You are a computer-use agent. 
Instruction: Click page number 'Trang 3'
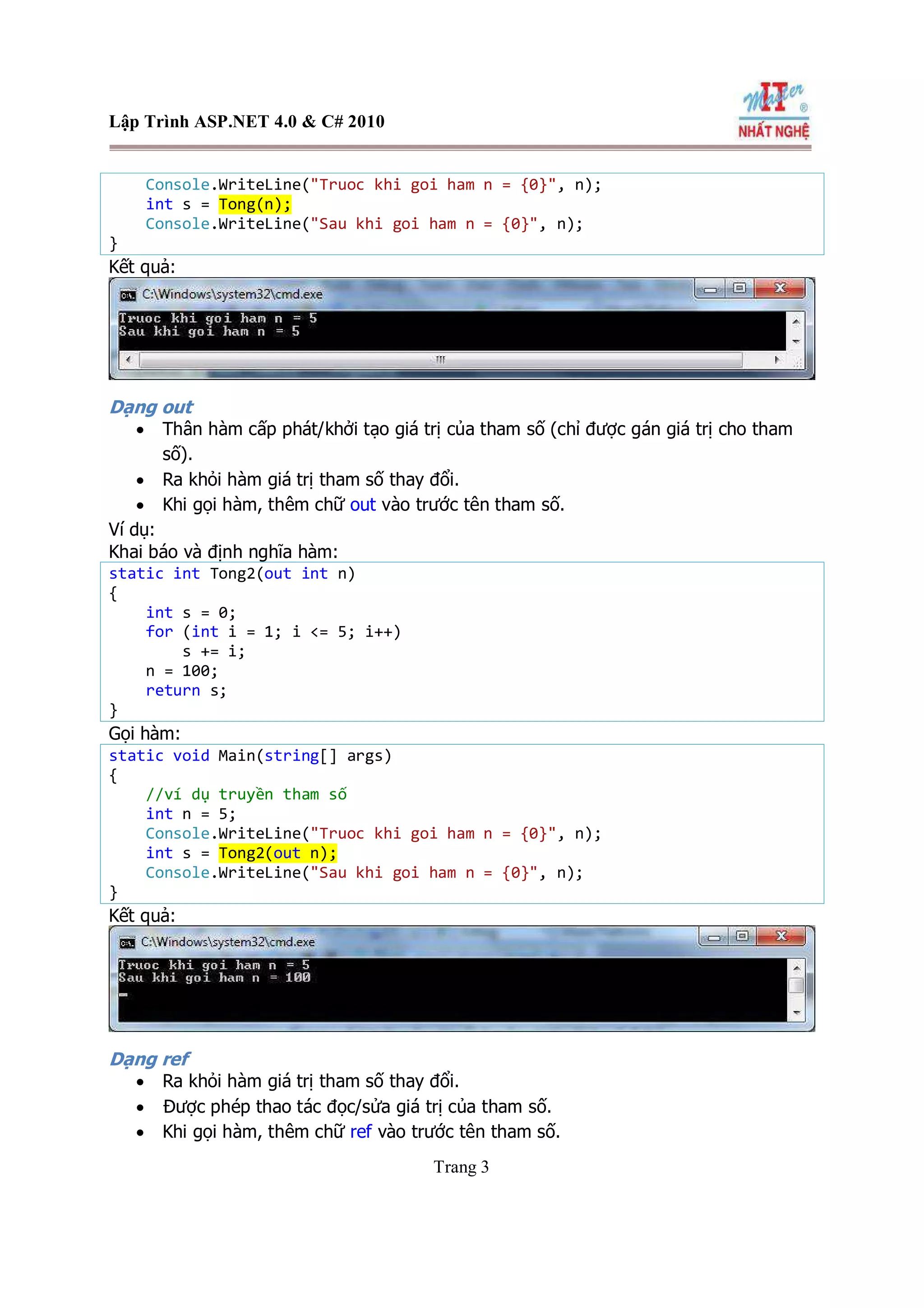[461, 1167]
